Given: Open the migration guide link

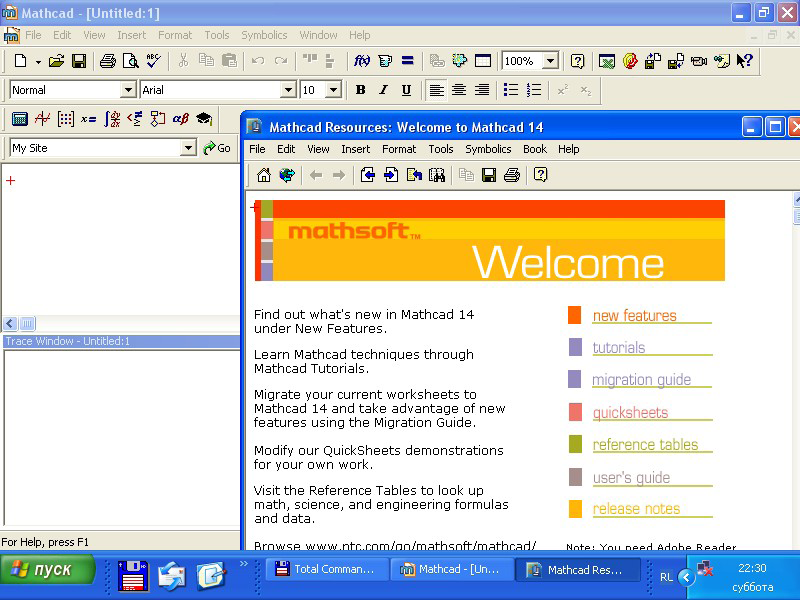Looking at the screenshot, I should coord(641,380).
